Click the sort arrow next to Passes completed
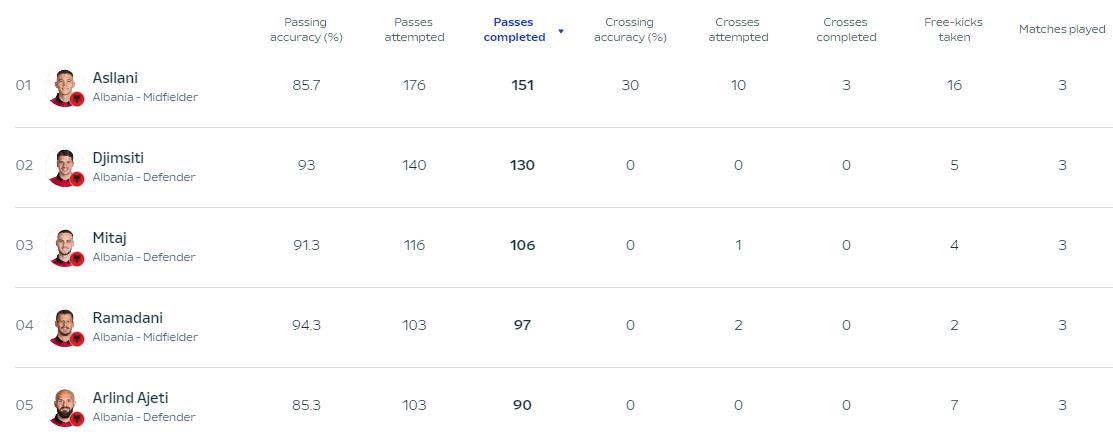 [561, 31]
